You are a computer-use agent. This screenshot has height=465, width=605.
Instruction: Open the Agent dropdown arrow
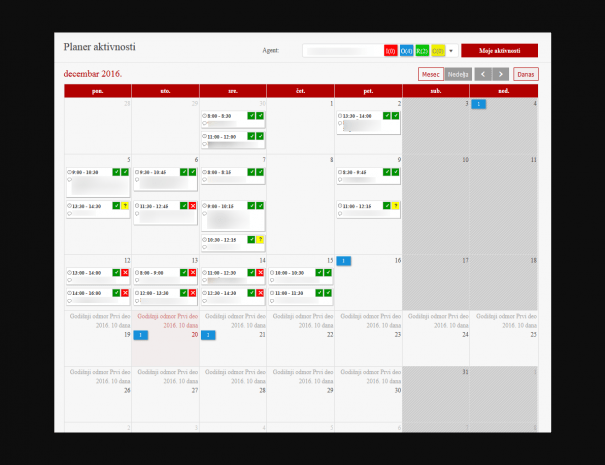click(451, 50)
